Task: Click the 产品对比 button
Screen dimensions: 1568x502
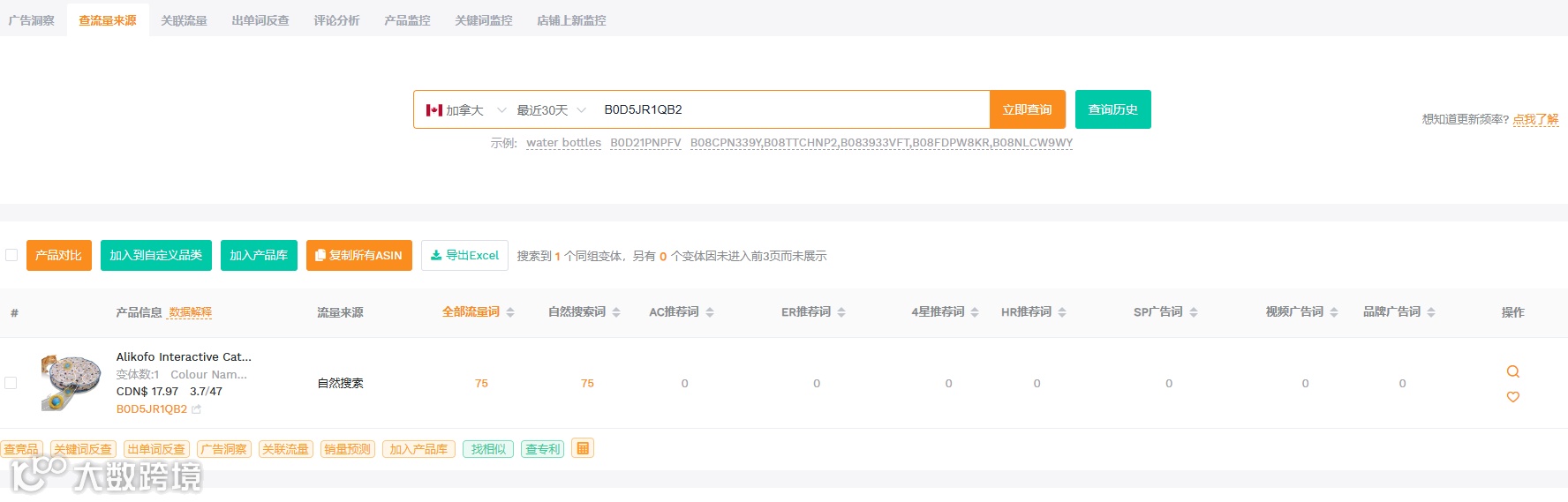Action: pos(59,255)
